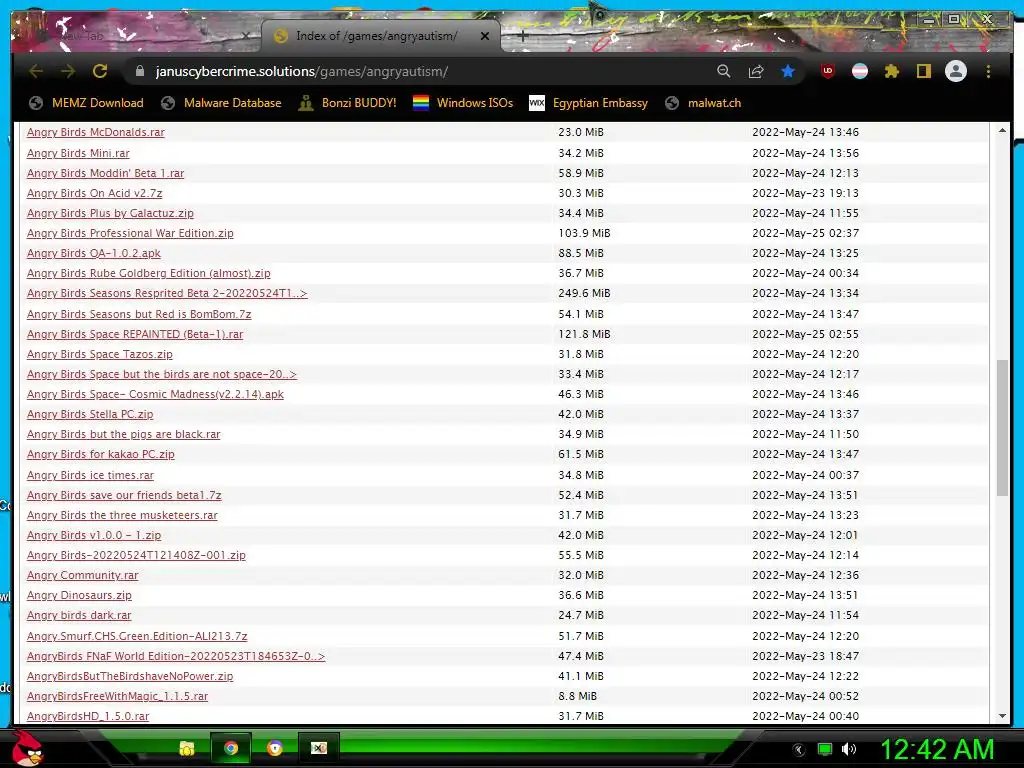Open the user profile avatar
The width and height of the screenshot is (1024, 768).
tap(956, 71)
